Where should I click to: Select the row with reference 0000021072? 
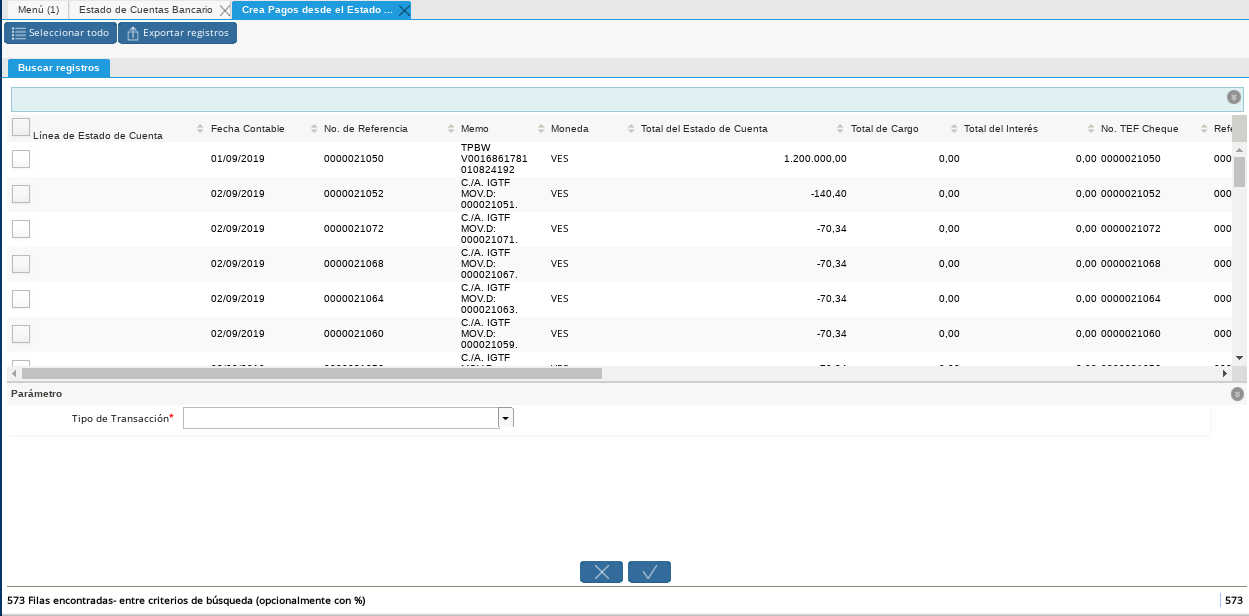[x=20, y=229]
